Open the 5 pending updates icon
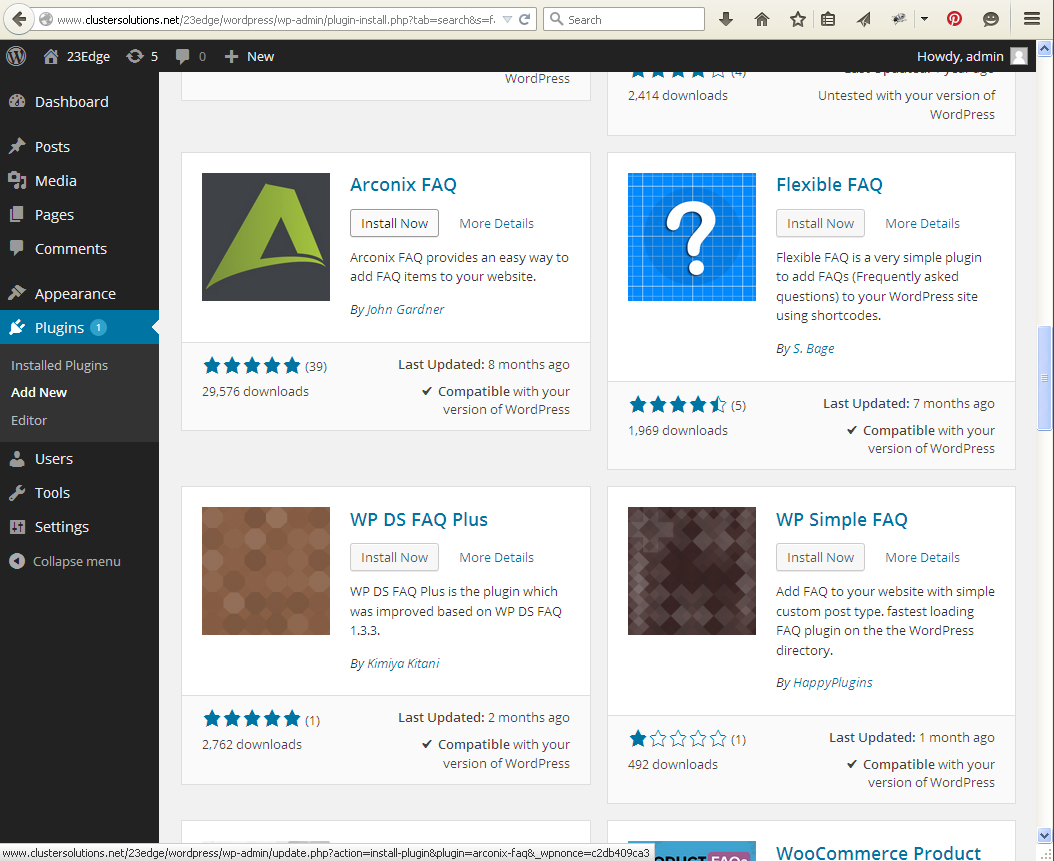The image size is (1054, 861). click(x=142, y=56)
